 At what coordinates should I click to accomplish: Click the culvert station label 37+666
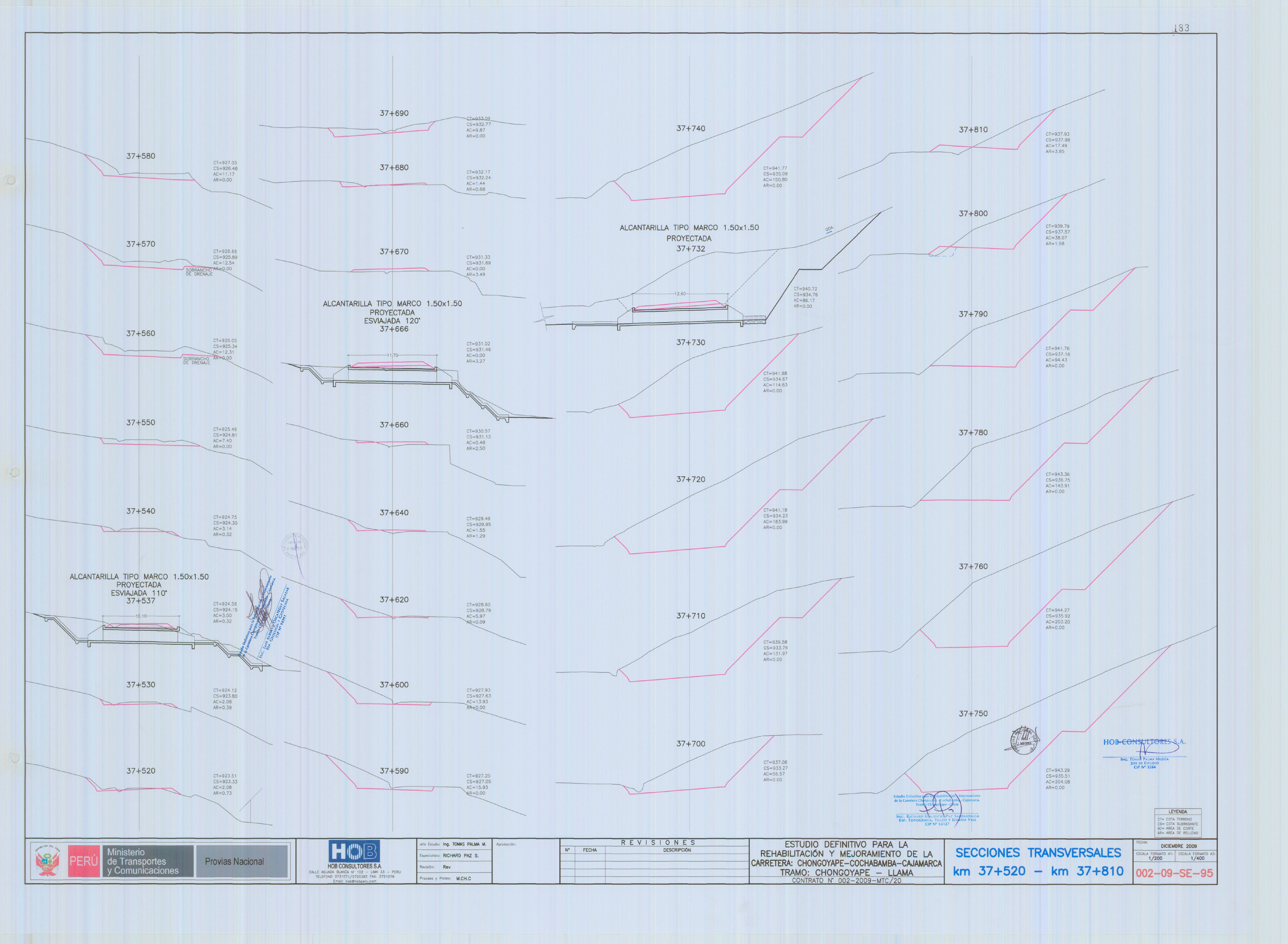pos(394,329)
